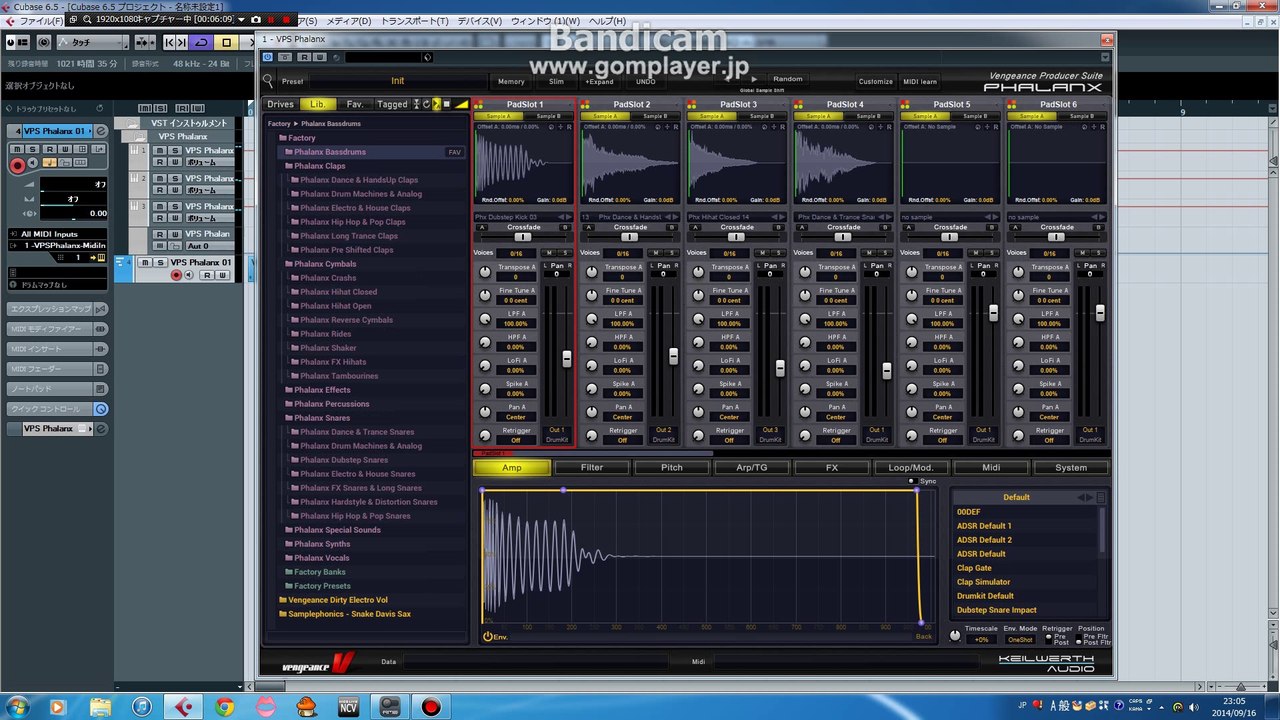This screenshot has width=1280, height=720.
Task: Click the Customize button
Action: 876,81
